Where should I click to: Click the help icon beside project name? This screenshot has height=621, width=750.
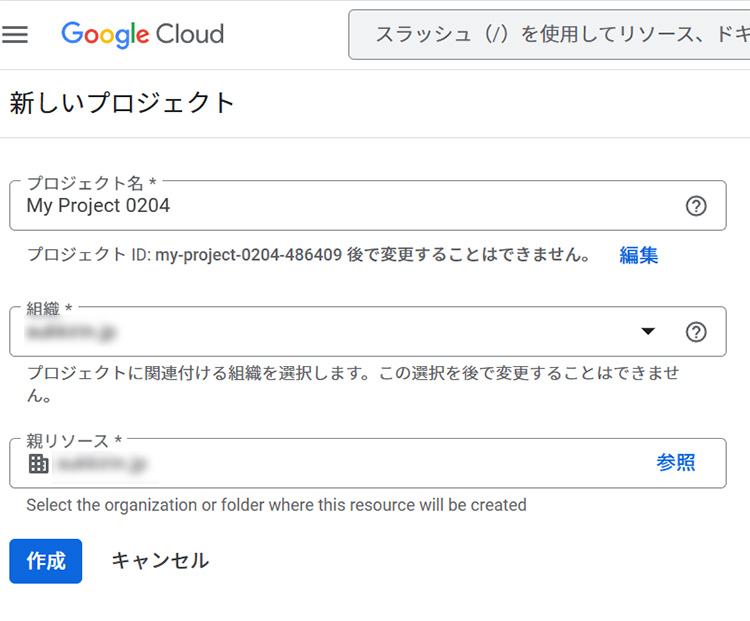click(x=696, y=206)
